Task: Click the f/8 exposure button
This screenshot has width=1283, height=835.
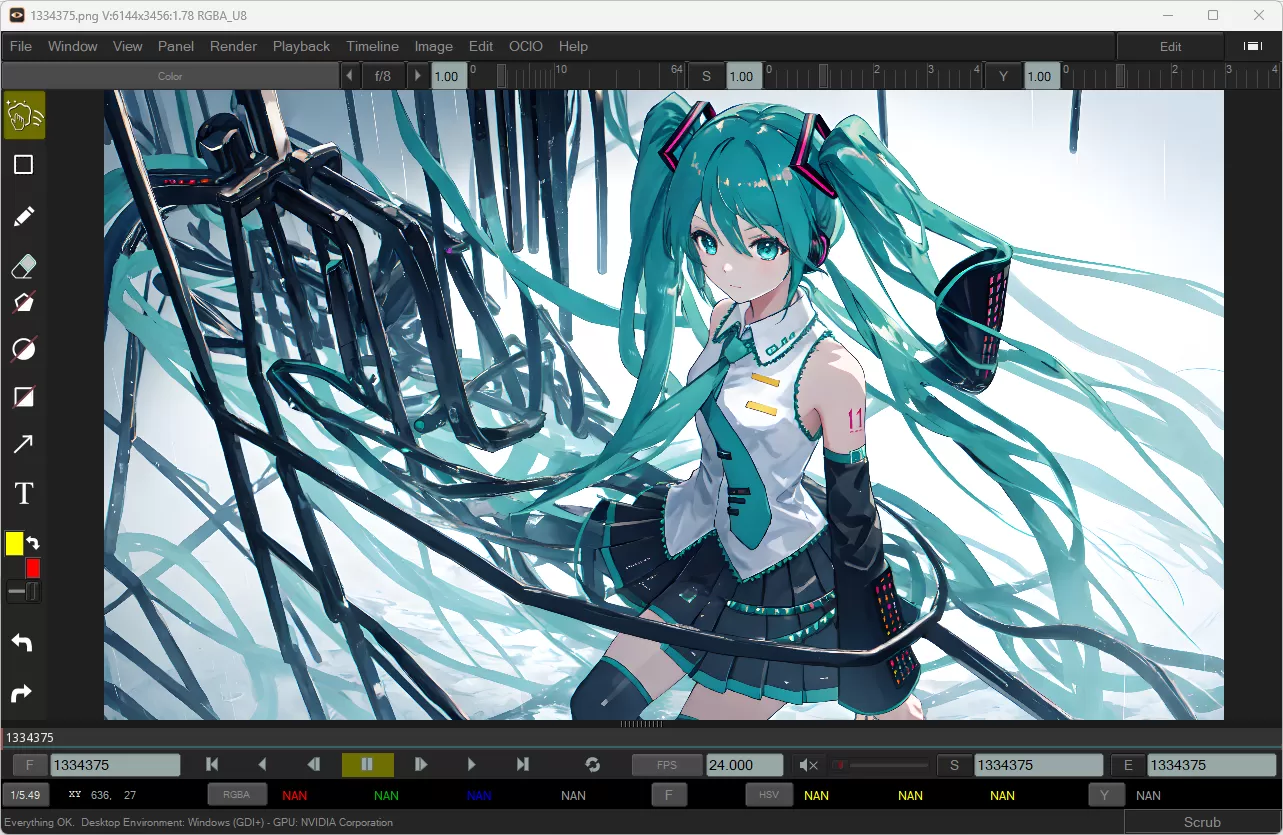Action: 383,75
